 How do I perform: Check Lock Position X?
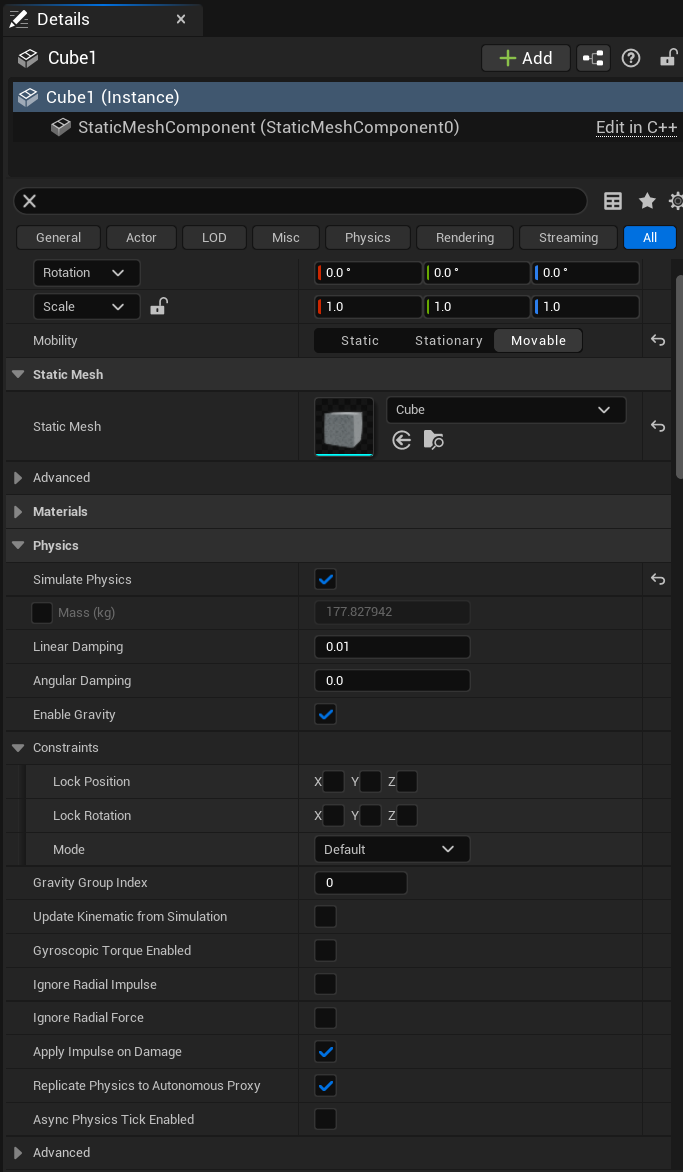click(333, 782)
